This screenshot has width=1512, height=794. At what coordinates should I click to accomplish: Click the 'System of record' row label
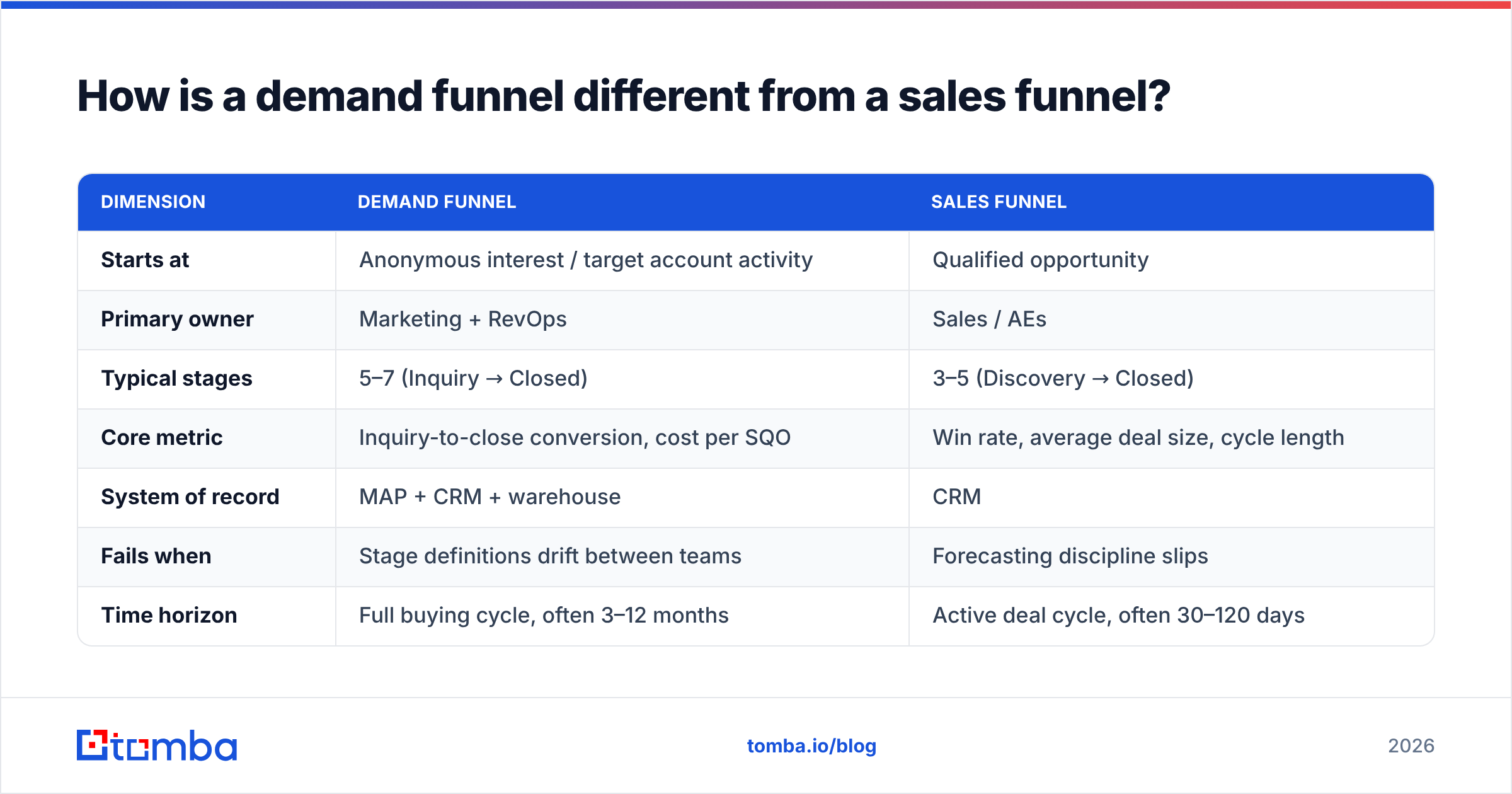[x=190, y=497]
